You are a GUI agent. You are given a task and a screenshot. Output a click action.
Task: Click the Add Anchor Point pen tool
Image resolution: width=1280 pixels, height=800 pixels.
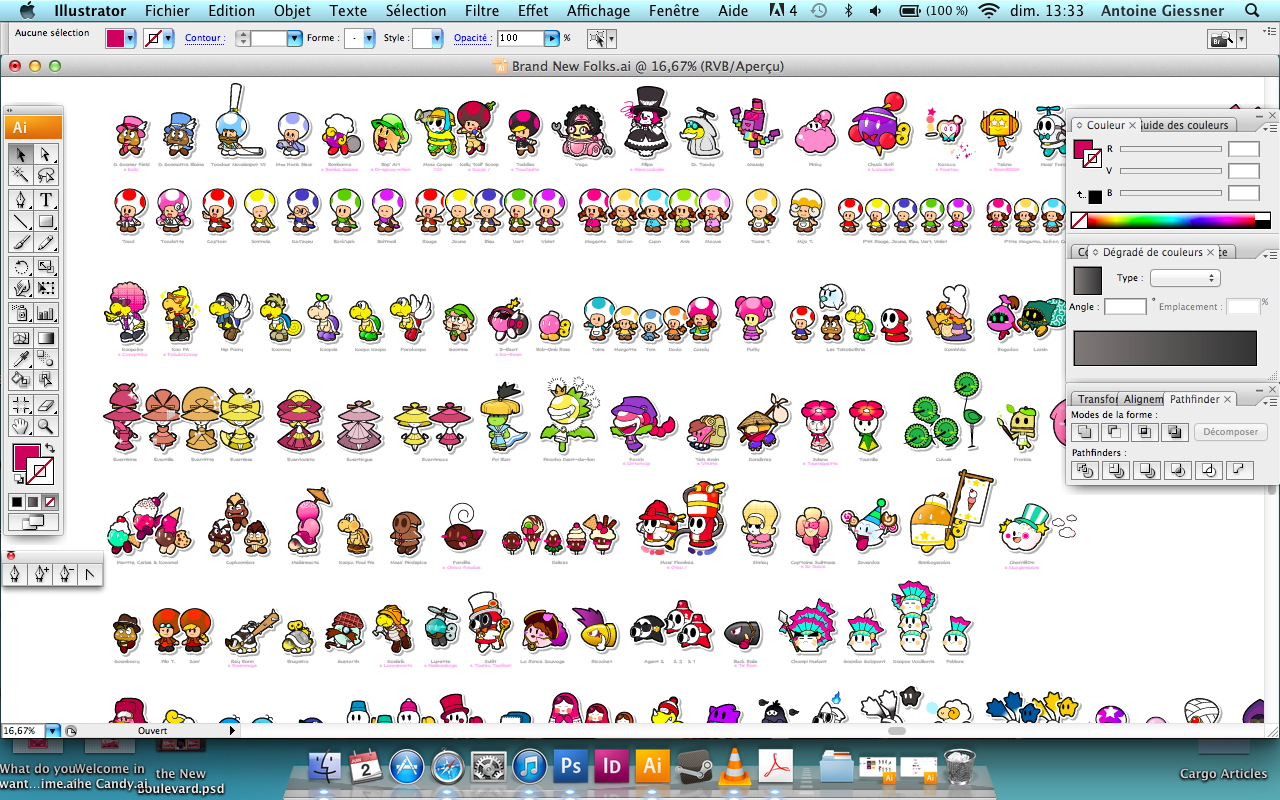tap(41, 574)
